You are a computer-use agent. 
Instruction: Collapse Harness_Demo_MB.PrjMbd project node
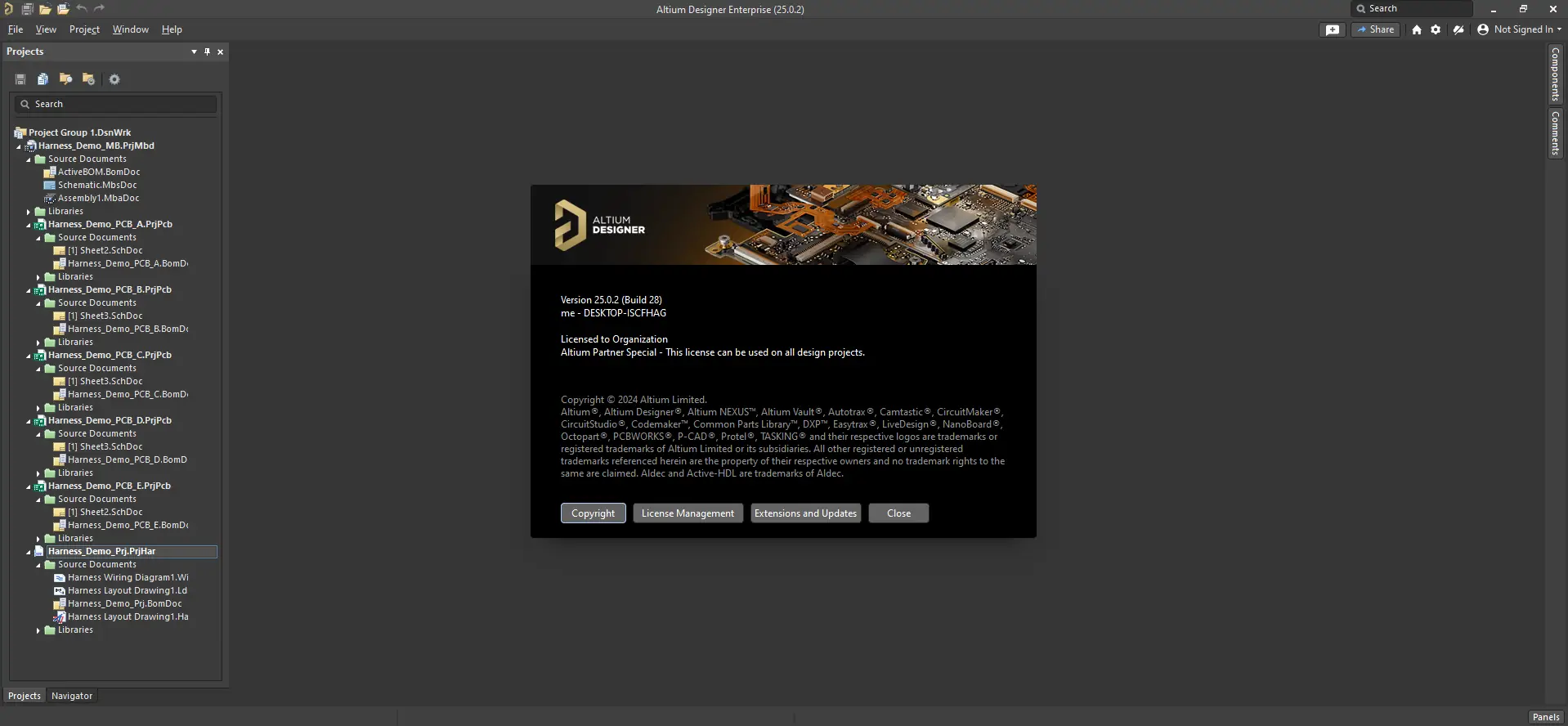click(19, 146)
